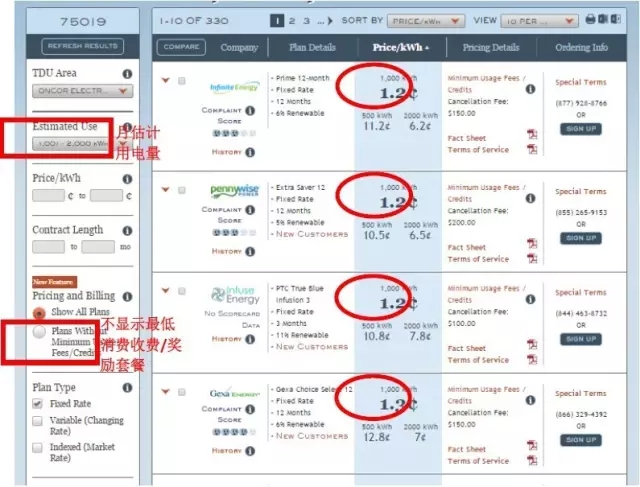Click the minimum Contract Length input field

[49, 245]
